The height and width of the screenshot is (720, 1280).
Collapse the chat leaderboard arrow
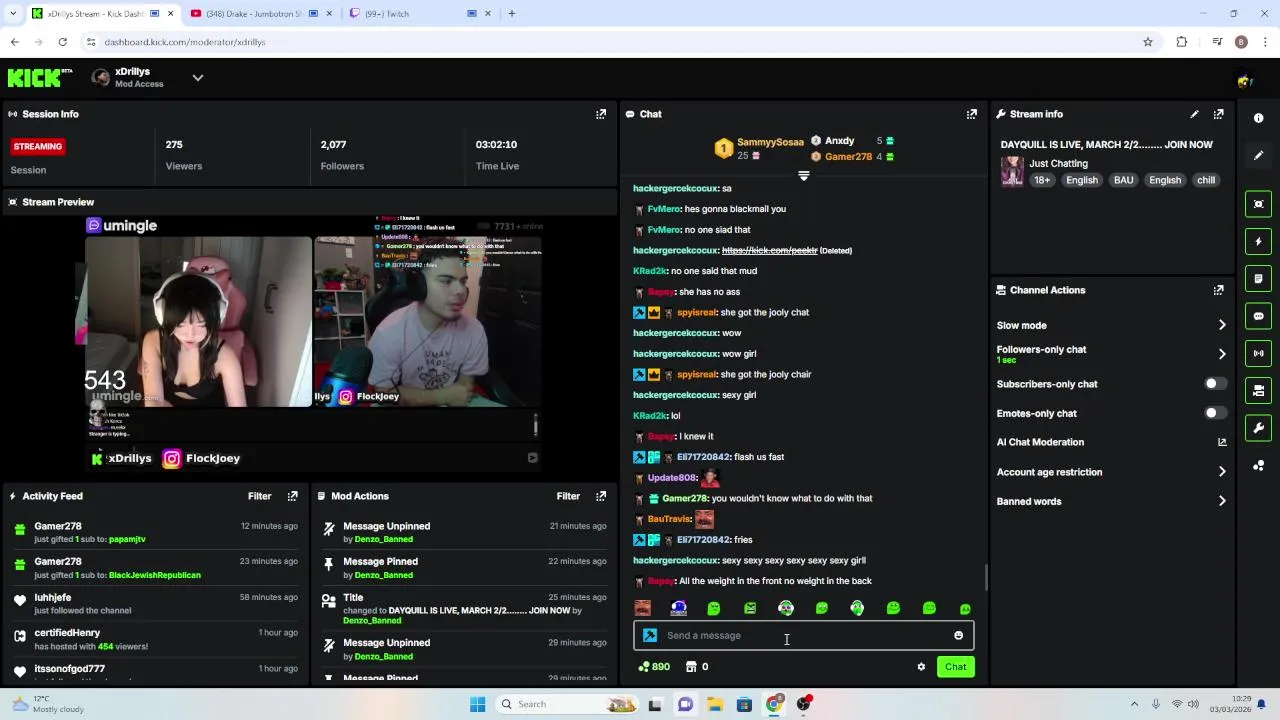click(803, 175)
